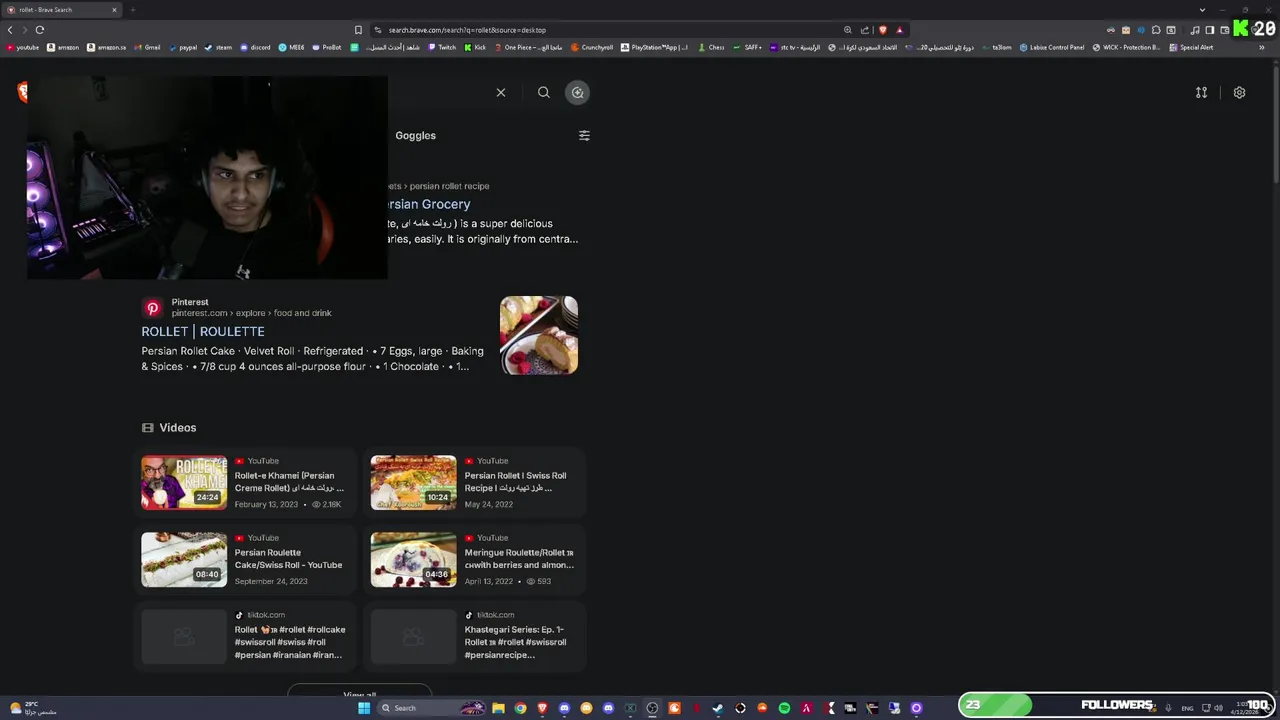Open the Twitch bookmark
Viewport: 1280px width, 720px height.
pos(442,47)
